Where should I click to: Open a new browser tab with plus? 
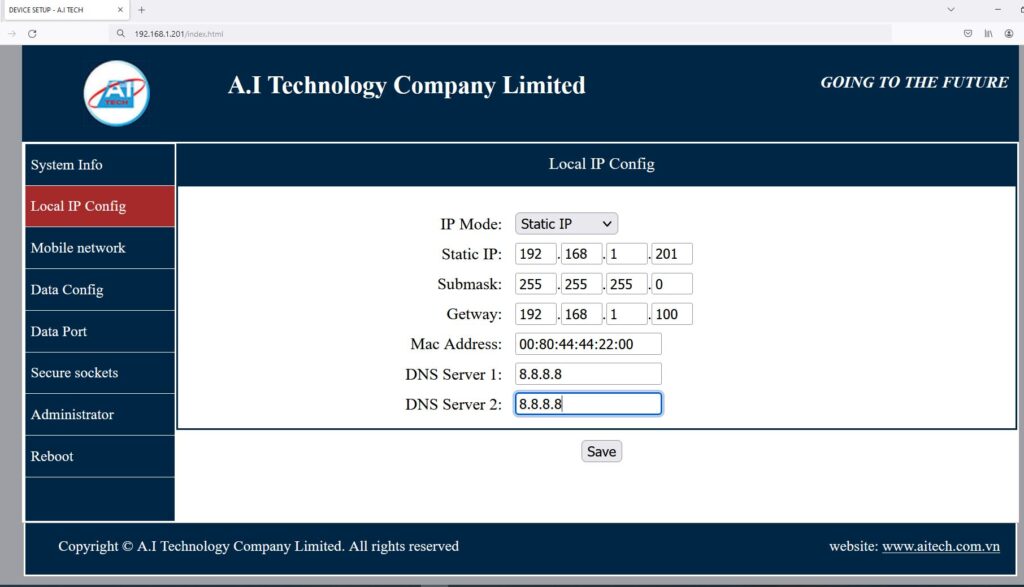[141, 10]
